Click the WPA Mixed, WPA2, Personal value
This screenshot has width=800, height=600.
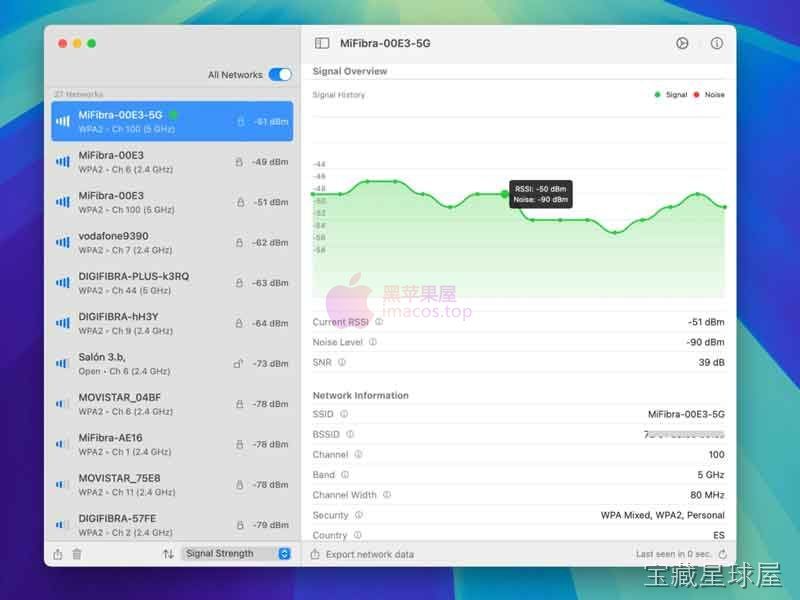662,515
